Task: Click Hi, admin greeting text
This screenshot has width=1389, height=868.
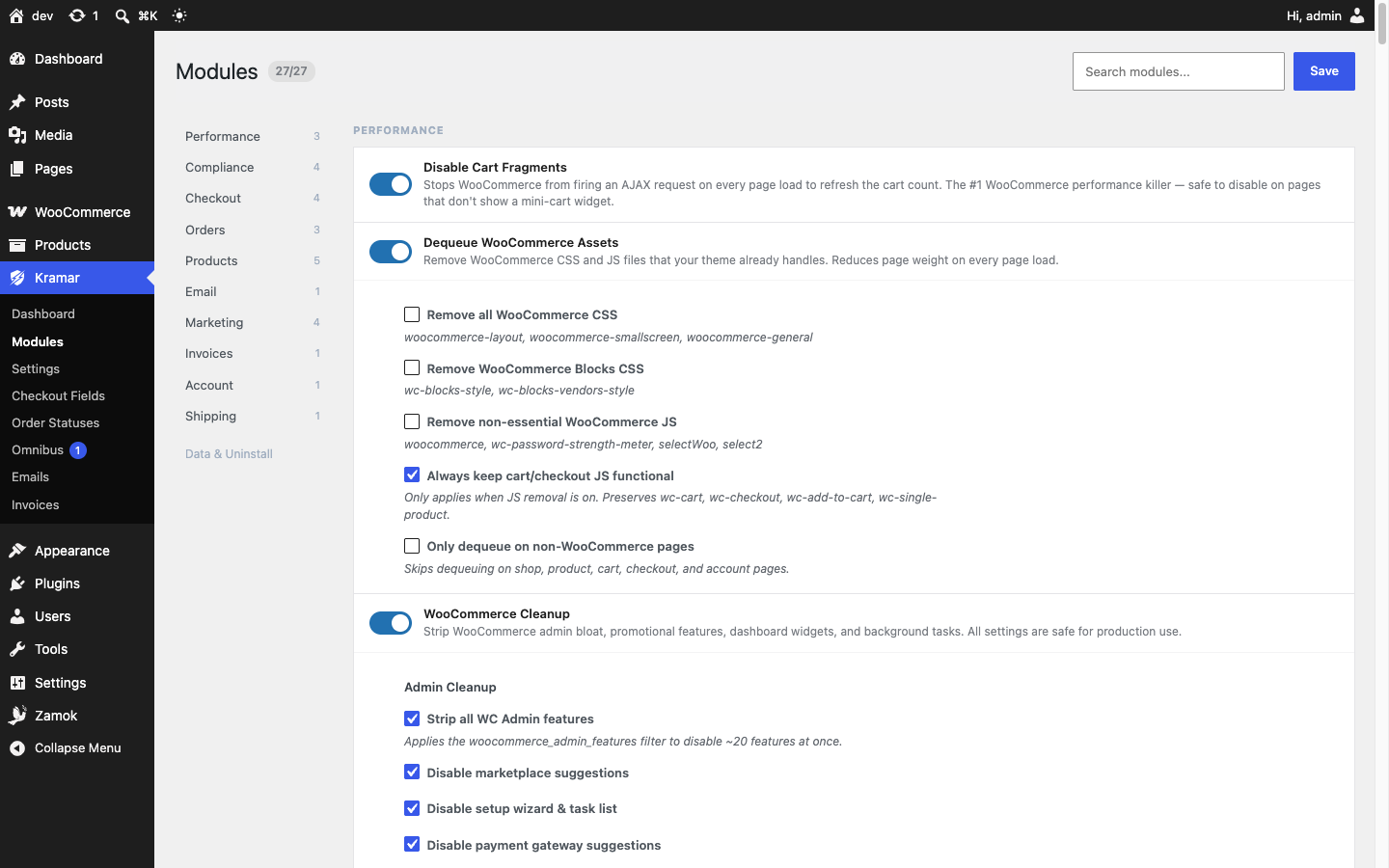Action: (1314, 15)
